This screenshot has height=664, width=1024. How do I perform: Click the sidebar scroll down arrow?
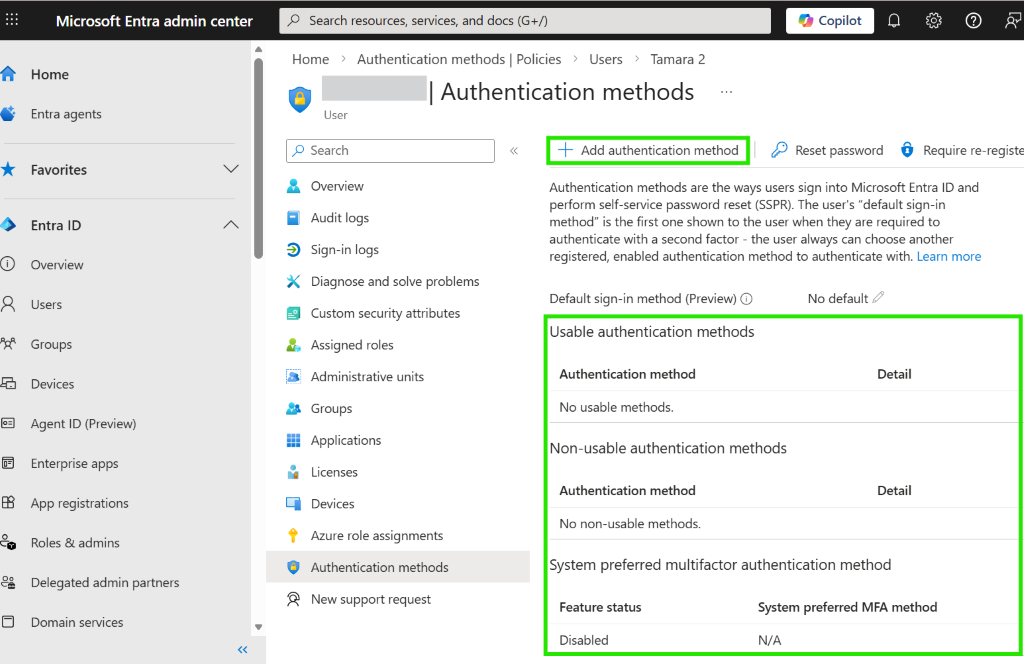click(x=259, y=627)
